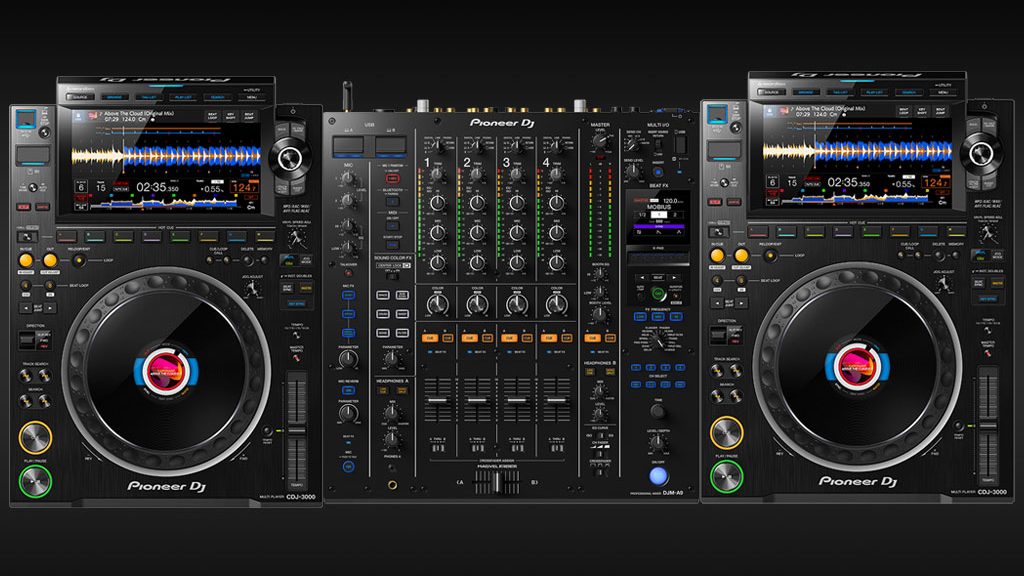Image resolution: width=1024 pixels, height=576 pixels.
Task: Select the BROWSE tab on the left deck screen
Action: coord(112,97)
